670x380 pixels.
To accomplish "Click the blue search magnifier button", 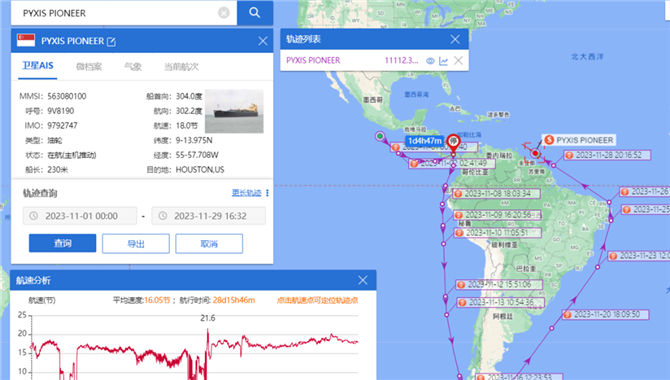I will tap(255, 13).
